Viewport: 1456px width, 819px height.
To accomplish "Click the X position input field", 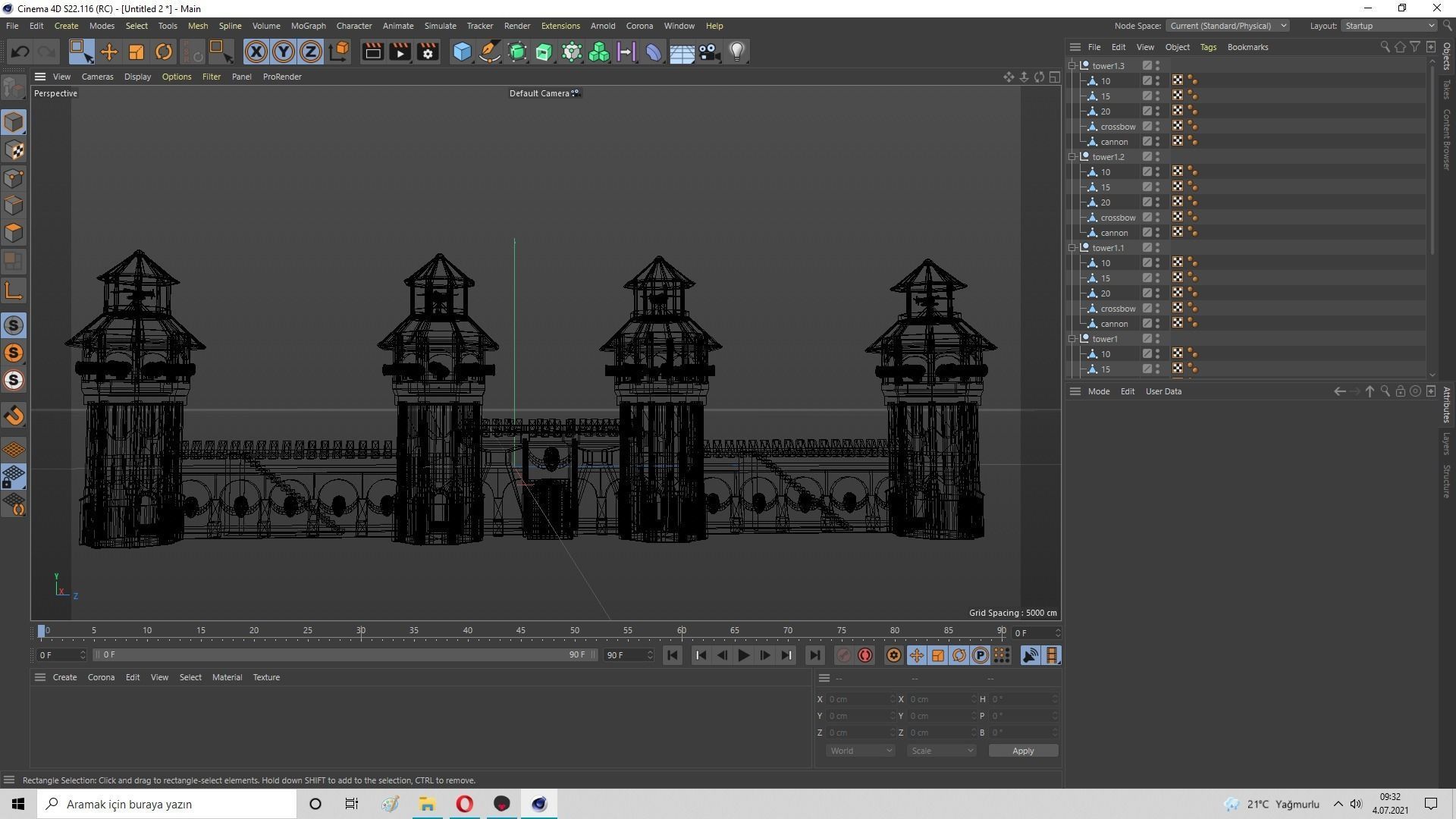I will [x=861, y=699].
